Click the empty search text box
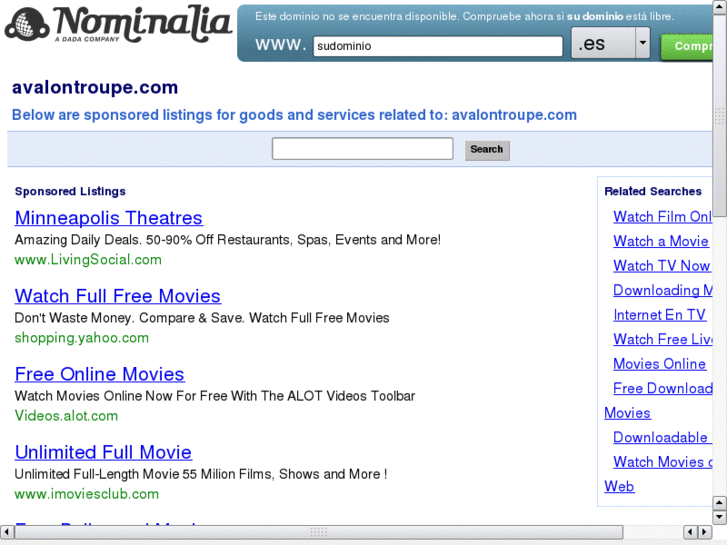The width and height of the screenshot is (727, 545). click(x=363, y=148)
